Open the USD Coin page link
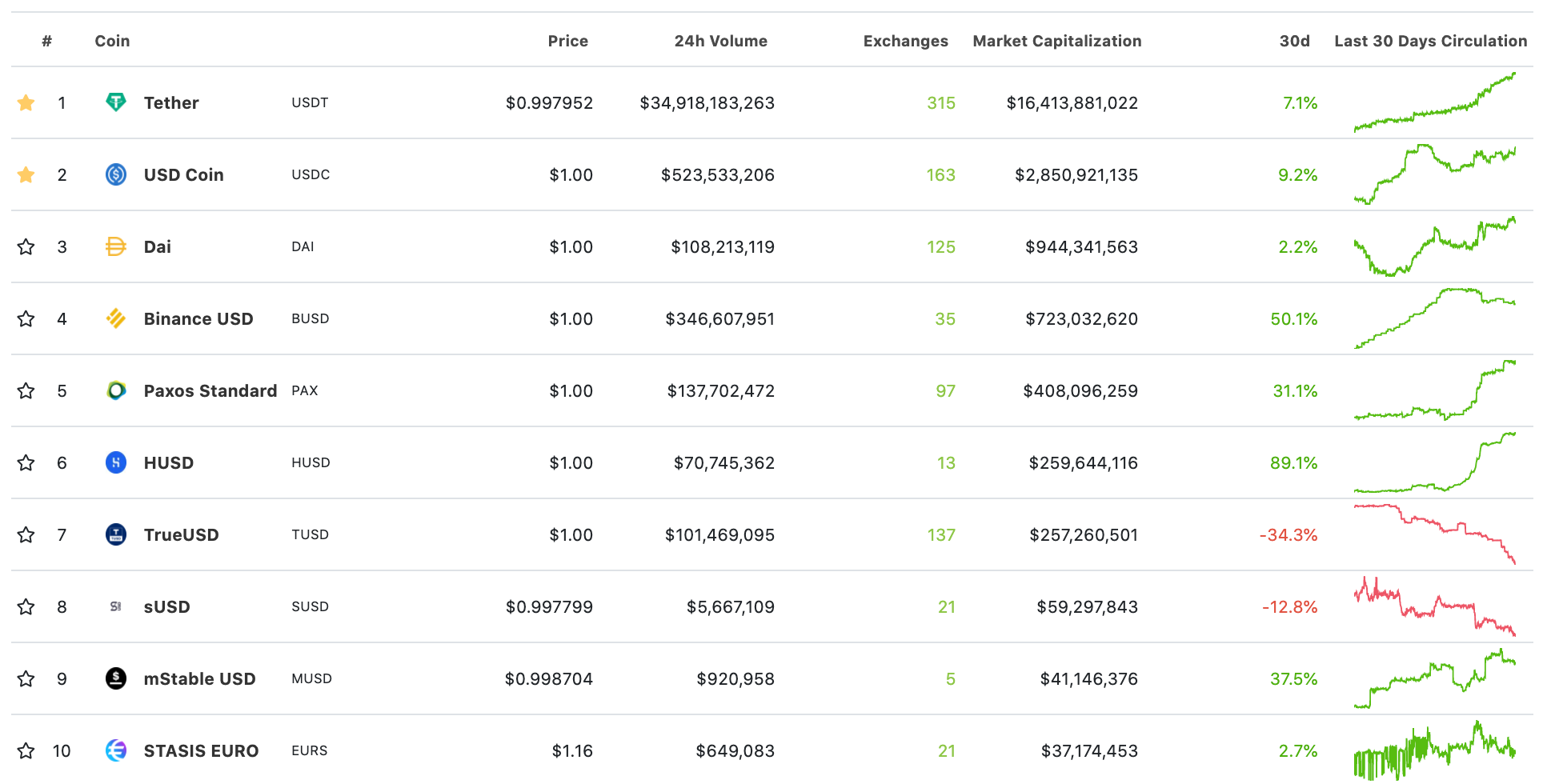Image resolution: width=1543 pixels, height=784 pixels. (x=184, y=174)
